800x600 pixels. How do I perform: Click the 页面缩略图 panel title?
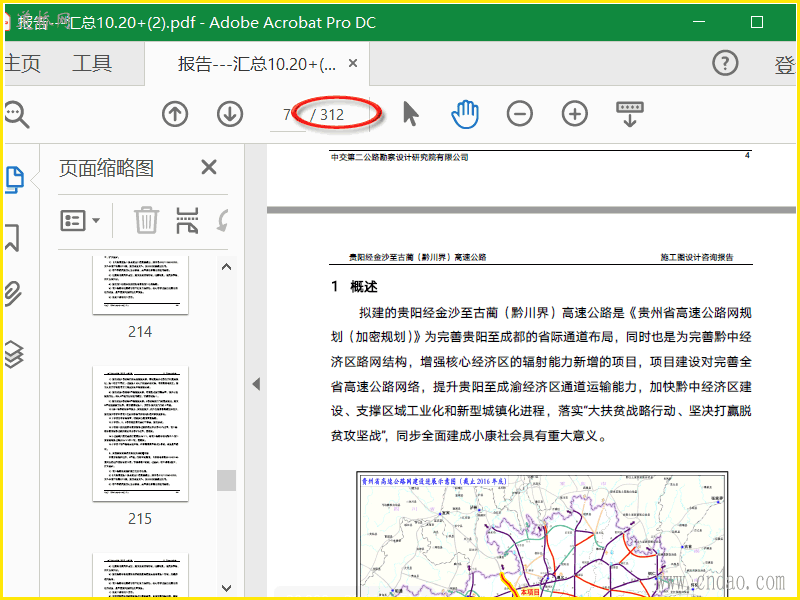[106, 168]
